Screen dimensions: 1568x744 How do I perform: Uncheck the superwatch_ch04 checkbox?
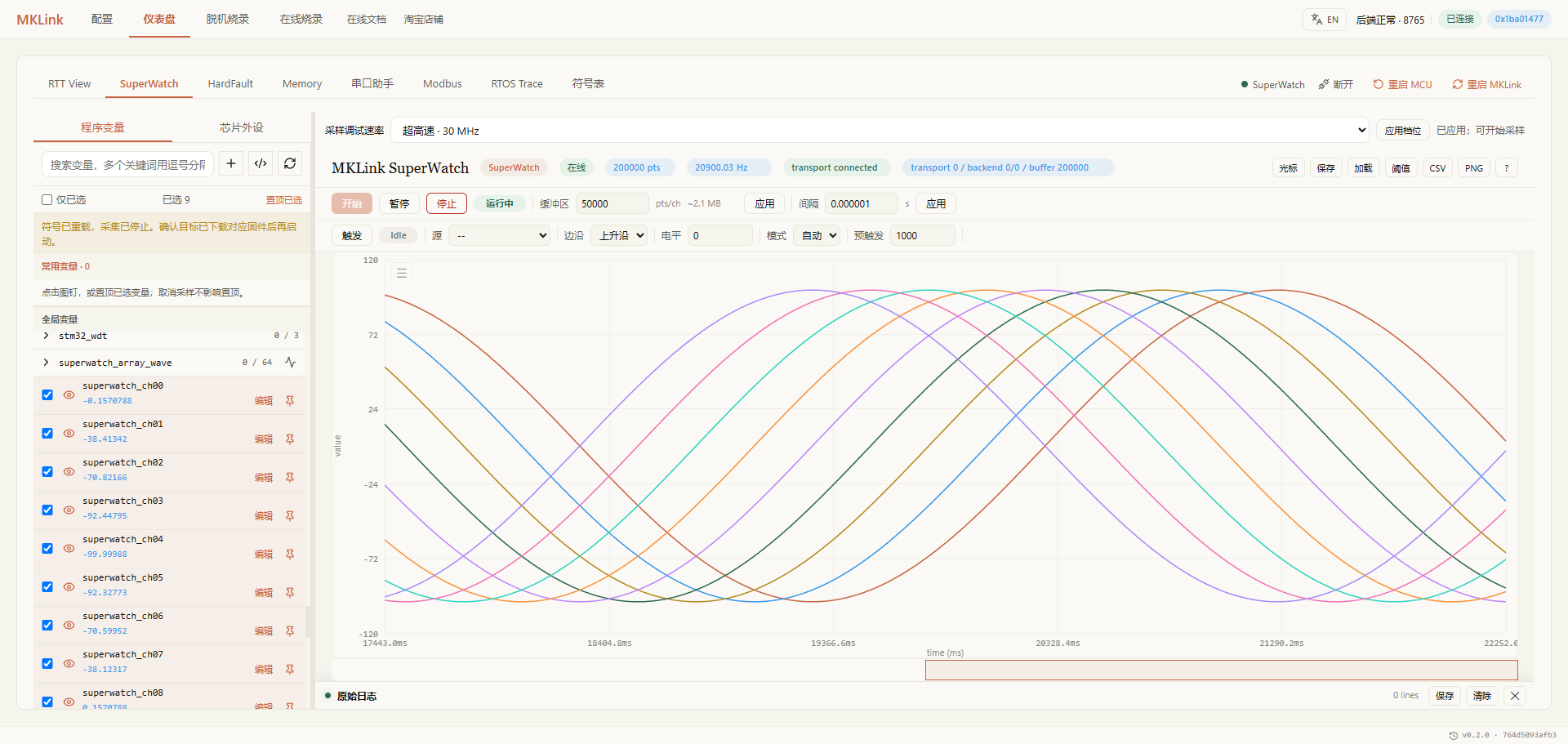pos(47,549)
